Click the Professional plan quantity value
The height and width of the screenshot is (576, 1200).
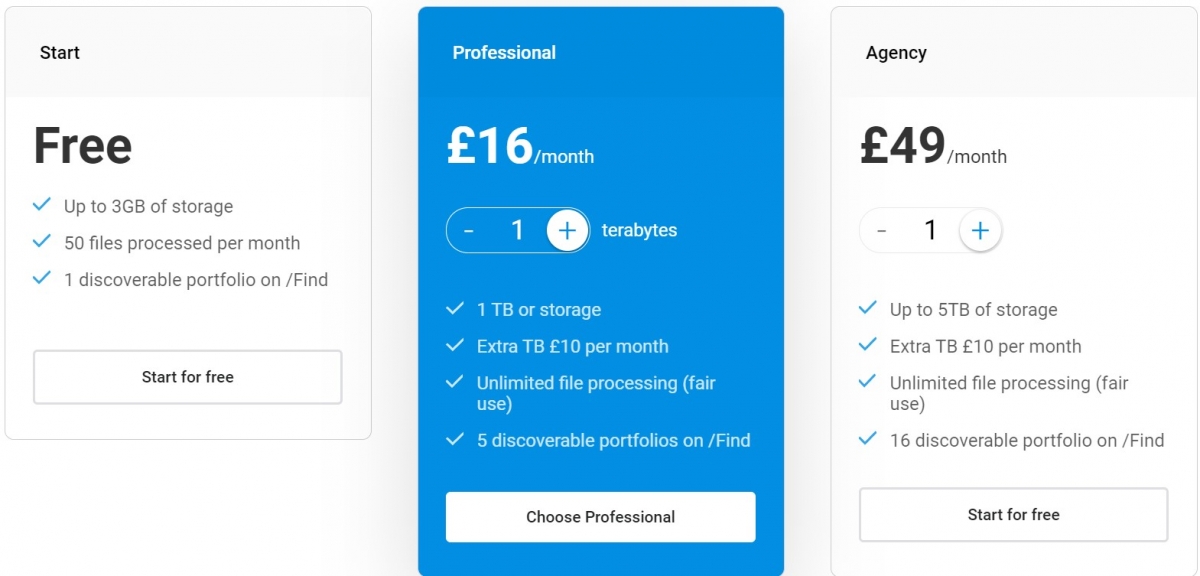(517, 231)
